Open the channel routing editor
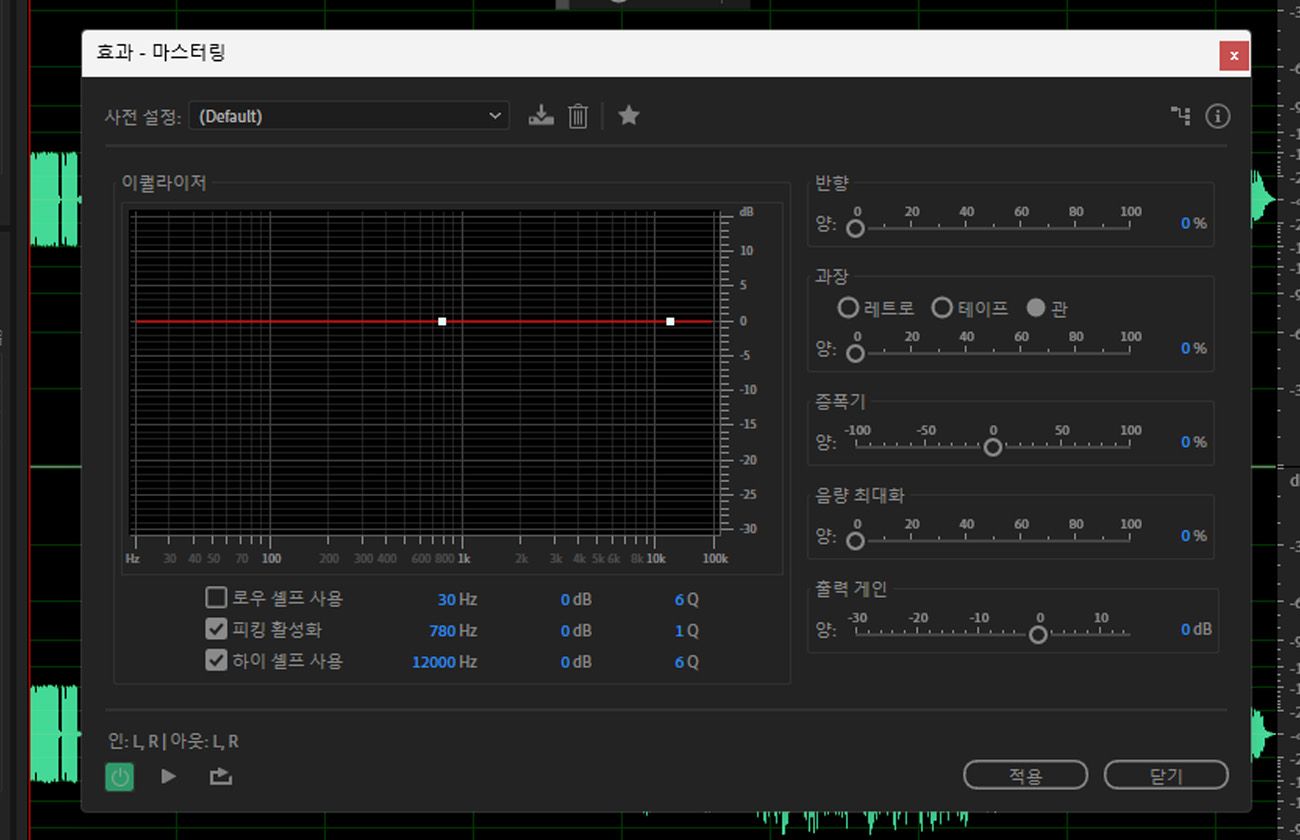This screenshot has height=840, width=1300. click(x=1181, y=116)
